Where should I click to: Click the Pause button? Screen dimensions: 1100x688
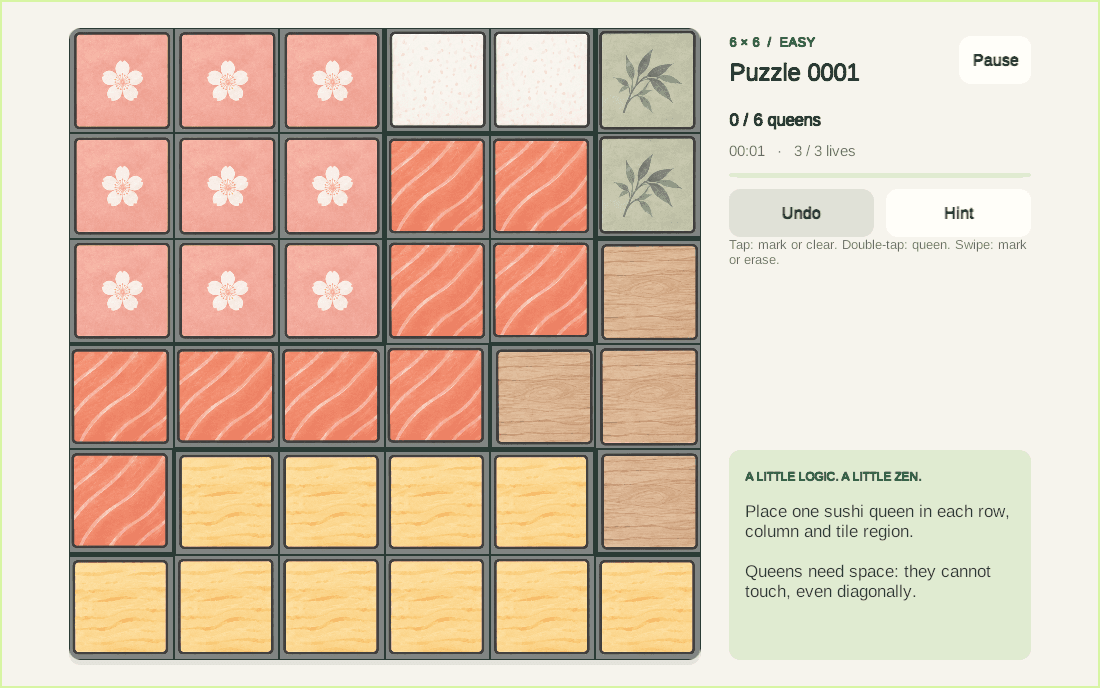click(995, 60)
